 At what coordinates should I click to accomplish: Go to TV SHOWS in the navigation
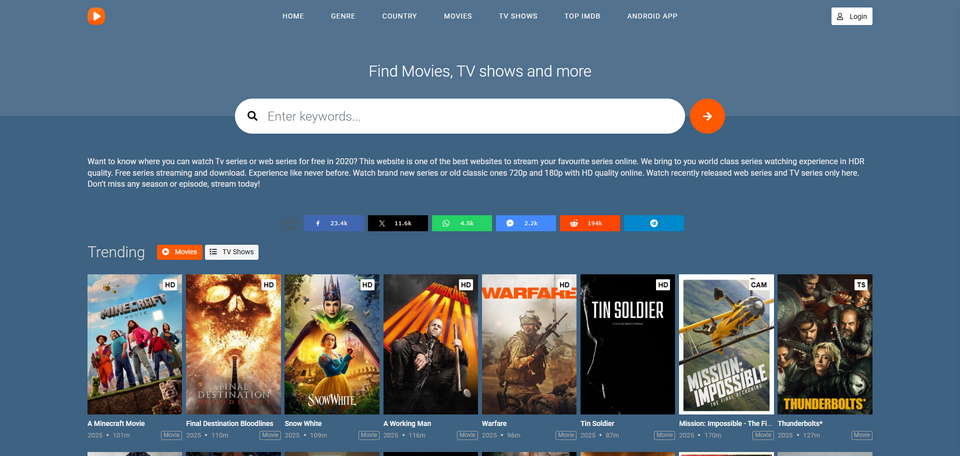(518, 16)
